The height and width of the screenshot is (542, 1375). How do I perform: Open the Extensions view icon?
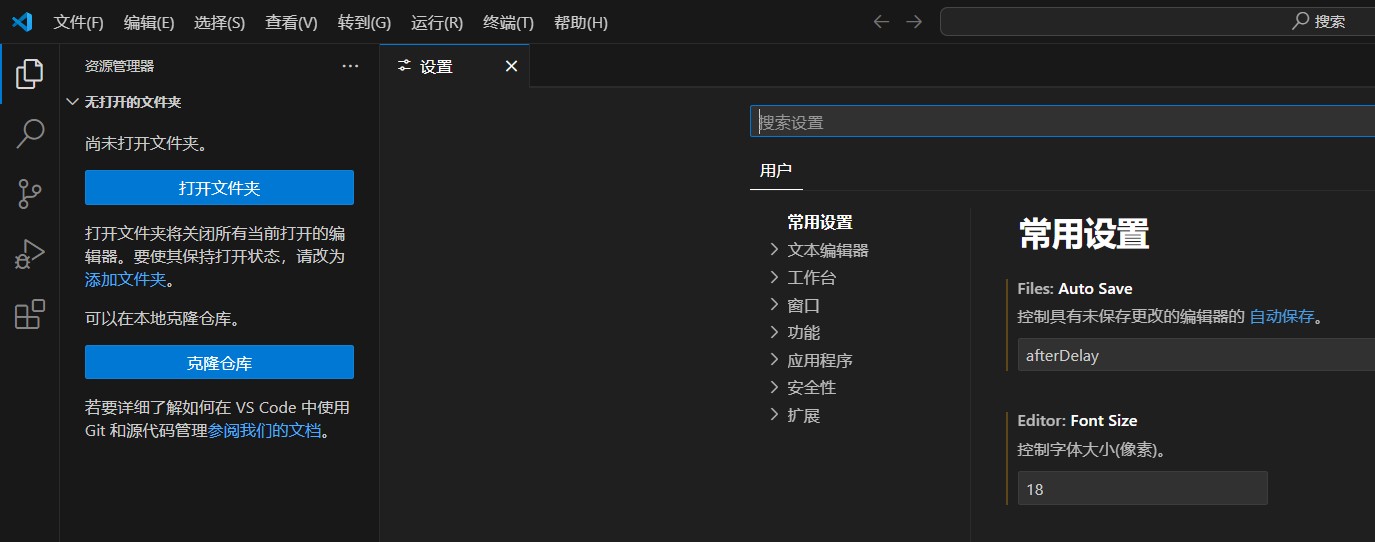click(x=30, y=314)
